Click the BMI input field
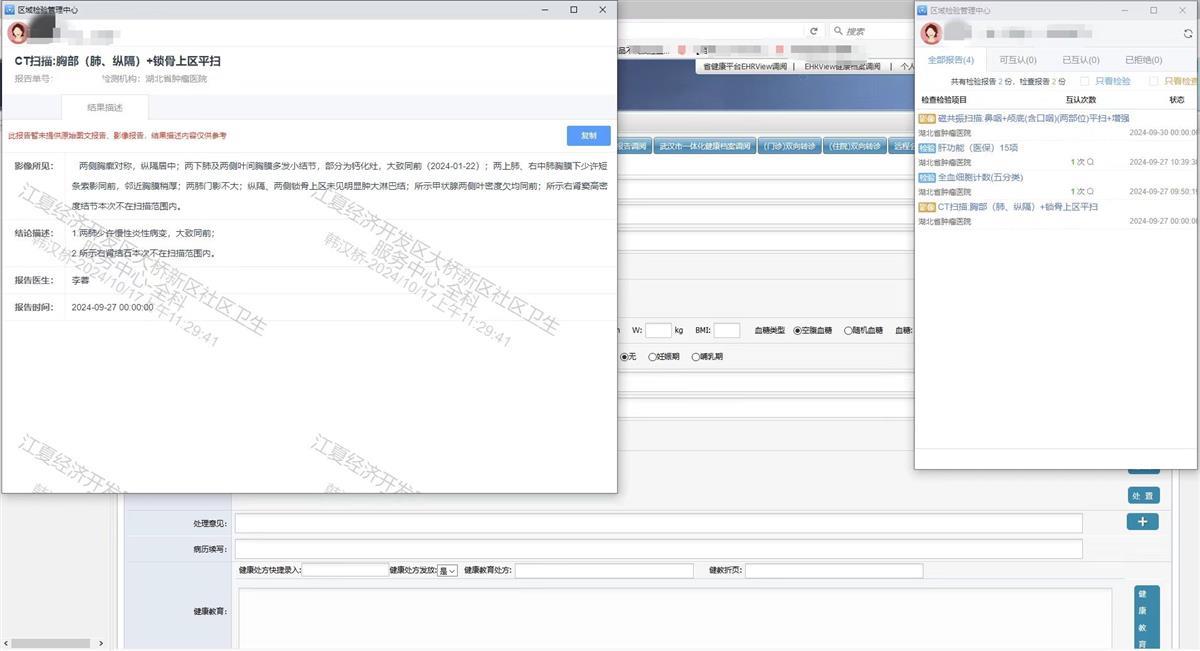The image size is (1200, 651). (727, 330)
